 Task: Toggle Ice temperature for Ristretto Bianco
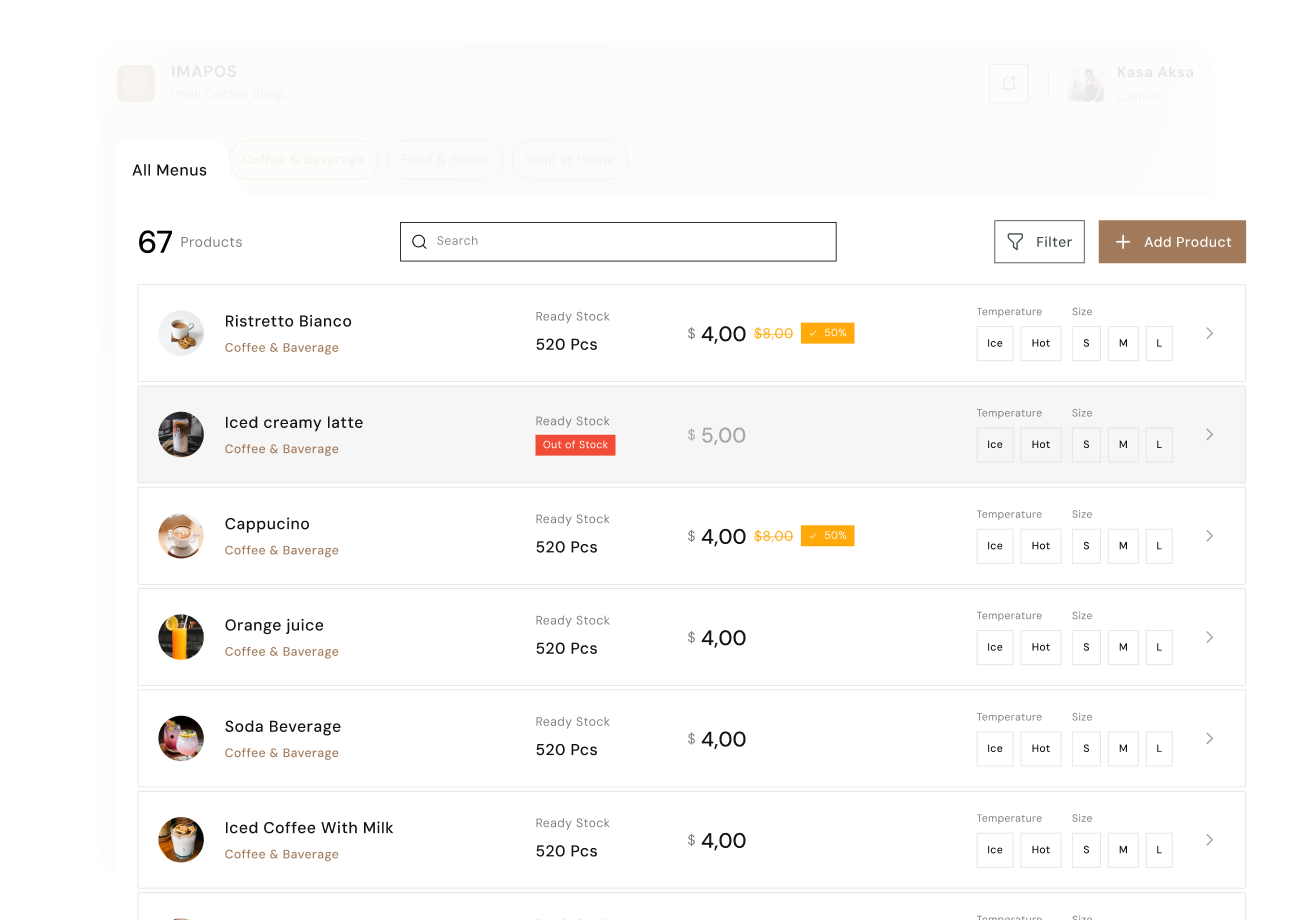pyautogui.click(x=994, y=343)
